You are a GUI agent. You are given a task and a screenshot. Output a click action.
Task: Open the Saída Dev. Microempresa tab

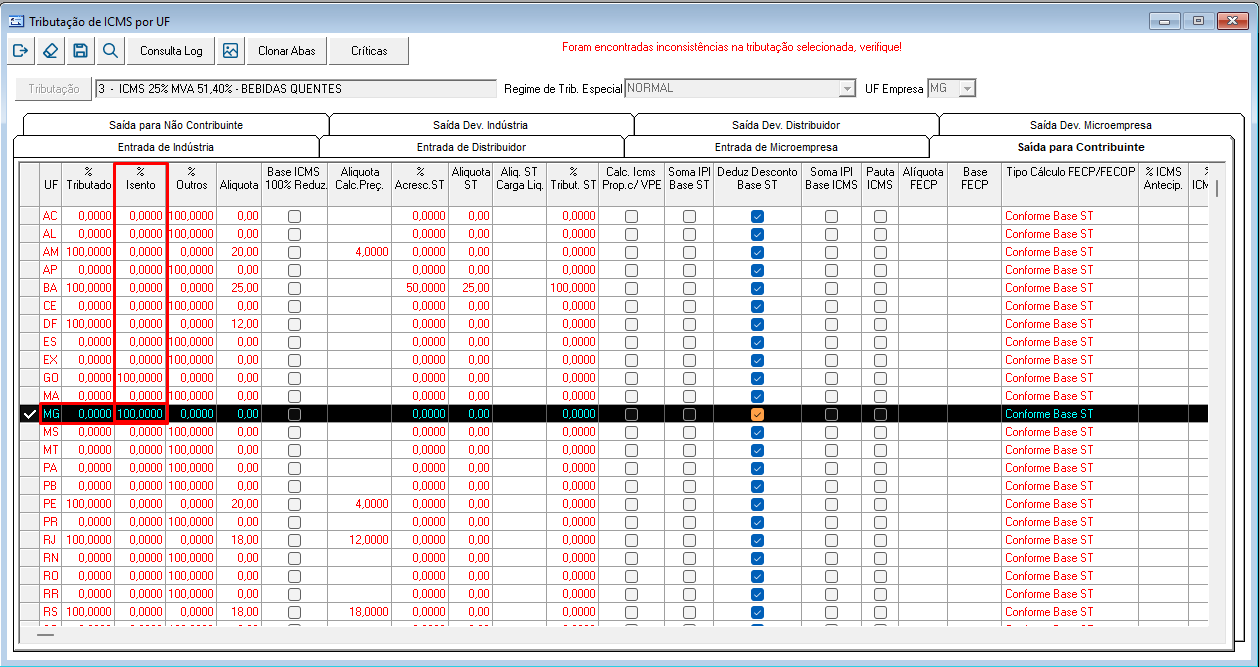tap(1090, 125)
